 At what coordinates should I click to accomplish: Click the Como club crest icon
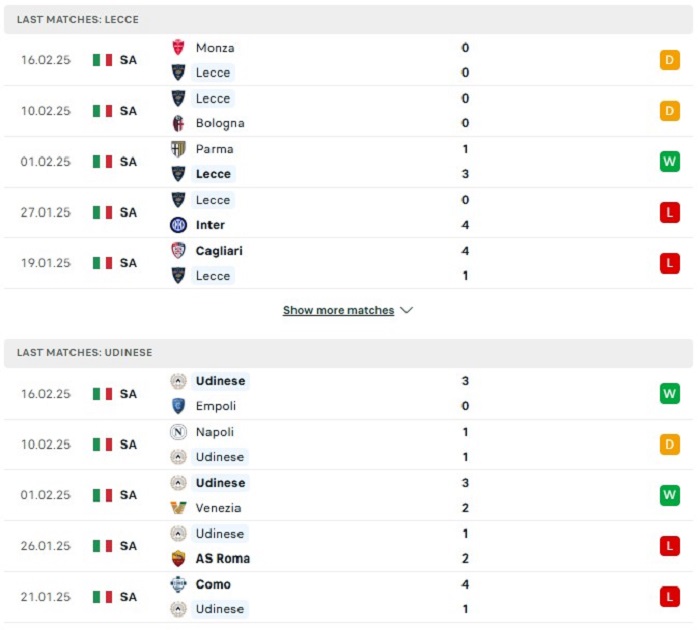pyautogui.click(x=178, y=584)
